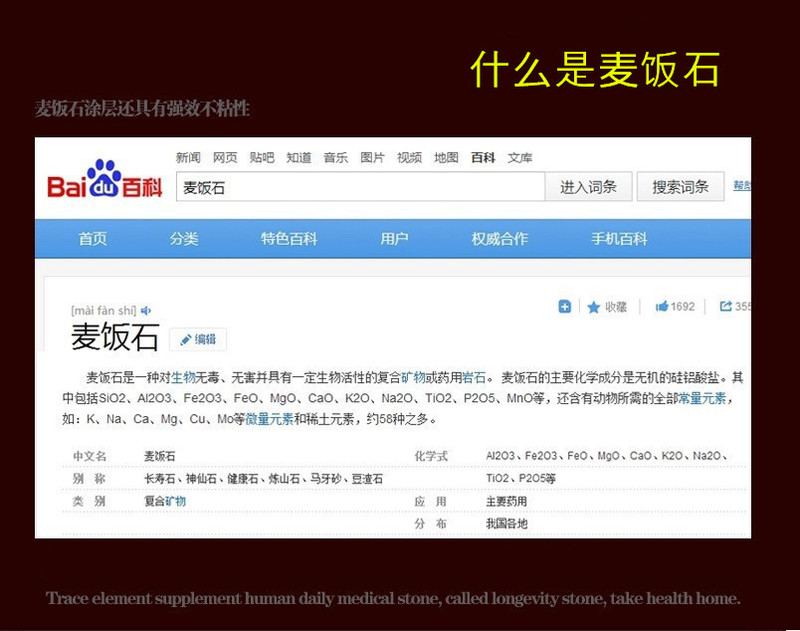
Task: Click the 微量元素 link
Action: (x=269, y=419)
